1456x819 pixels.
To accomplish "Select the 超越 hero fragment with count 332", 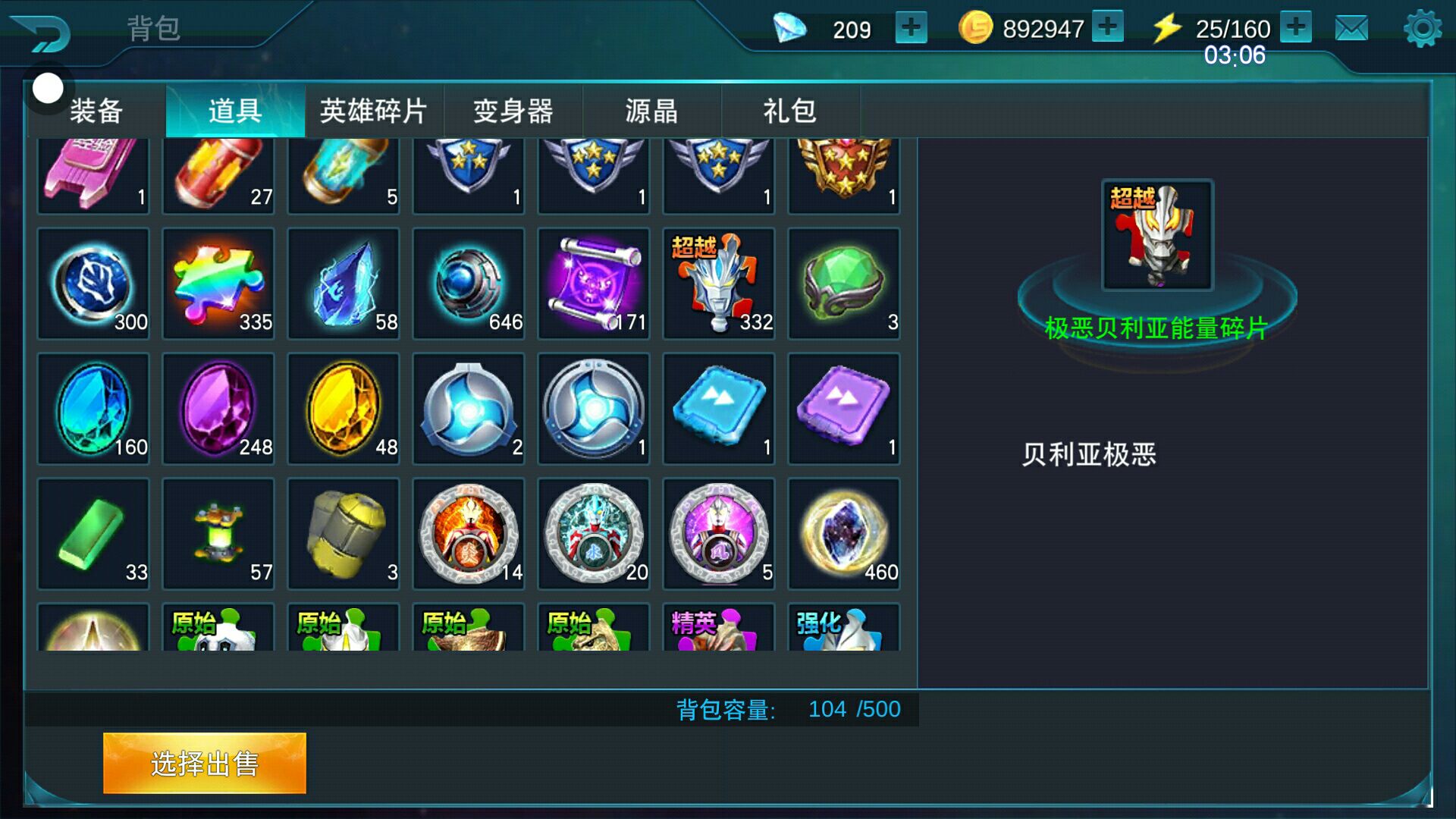I will (719, 284).
